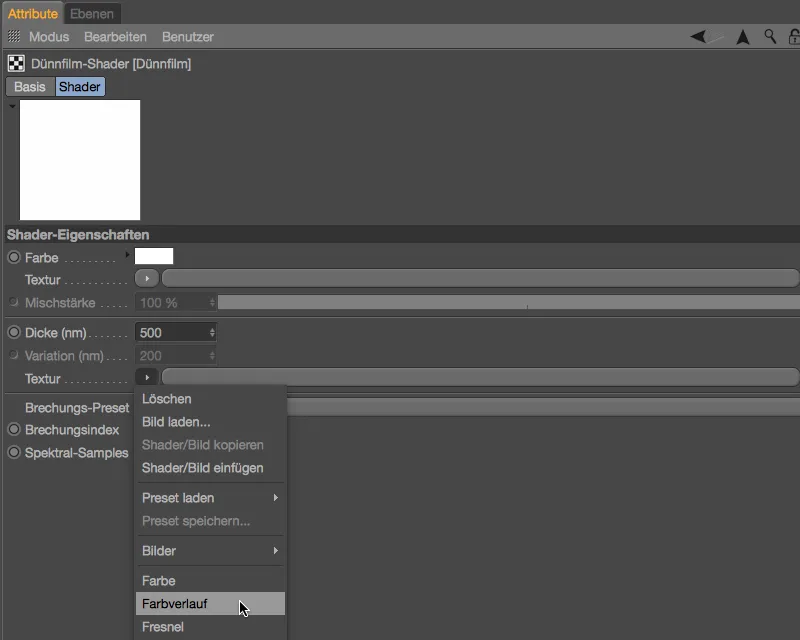
Task: Click the up arrow navigation icon
Action: tap(743, 37)
